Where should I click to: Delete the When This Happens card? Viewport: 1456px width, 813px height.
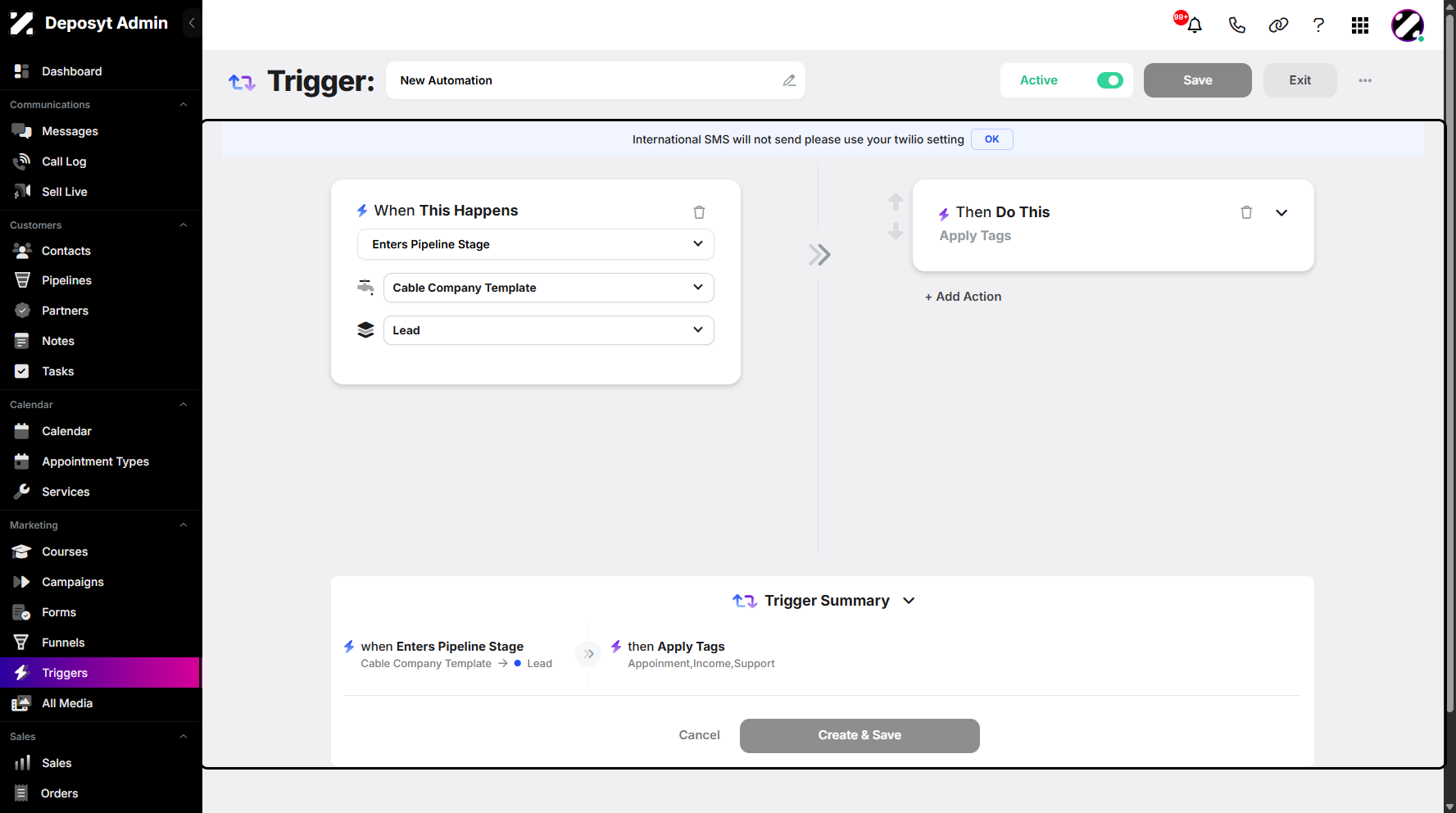[x=699, y=212]
